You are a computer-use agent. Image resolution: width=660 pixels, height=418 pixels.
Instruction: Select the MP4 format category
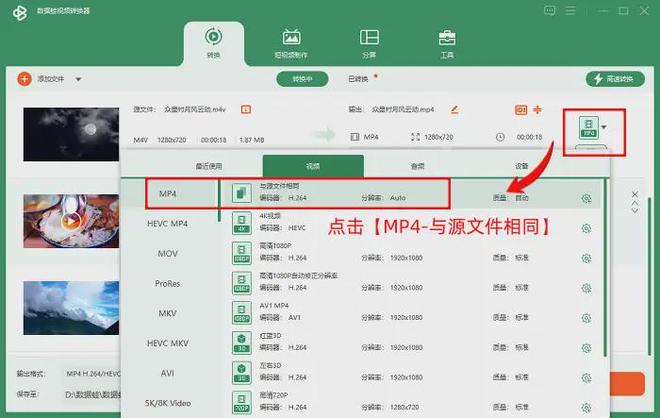click(168, 194)
